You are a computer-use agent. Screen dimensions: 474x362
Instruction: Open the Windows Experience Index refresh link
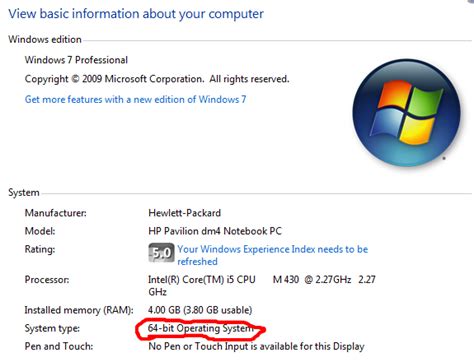[x=272, y=255]
